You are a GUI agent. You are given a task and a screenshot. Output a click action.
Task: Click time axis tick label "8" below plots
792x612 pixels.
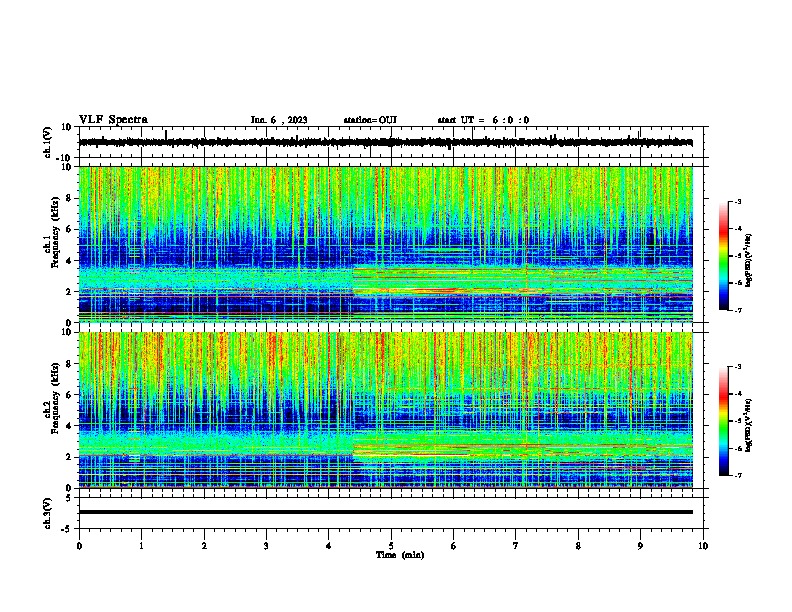tap(578, 546)
